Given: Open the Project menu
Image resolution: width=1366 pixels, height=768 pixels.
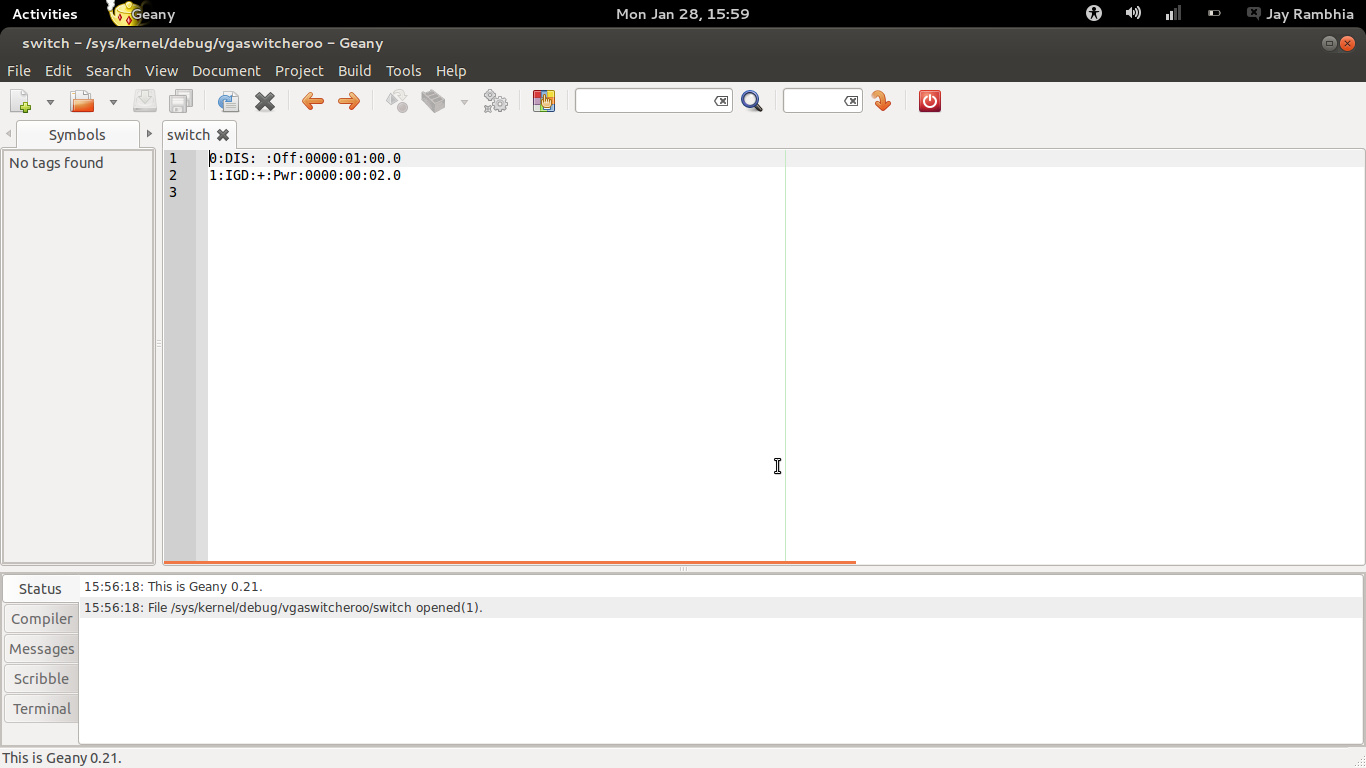Looking at the screenshot, I should point(299,71).
